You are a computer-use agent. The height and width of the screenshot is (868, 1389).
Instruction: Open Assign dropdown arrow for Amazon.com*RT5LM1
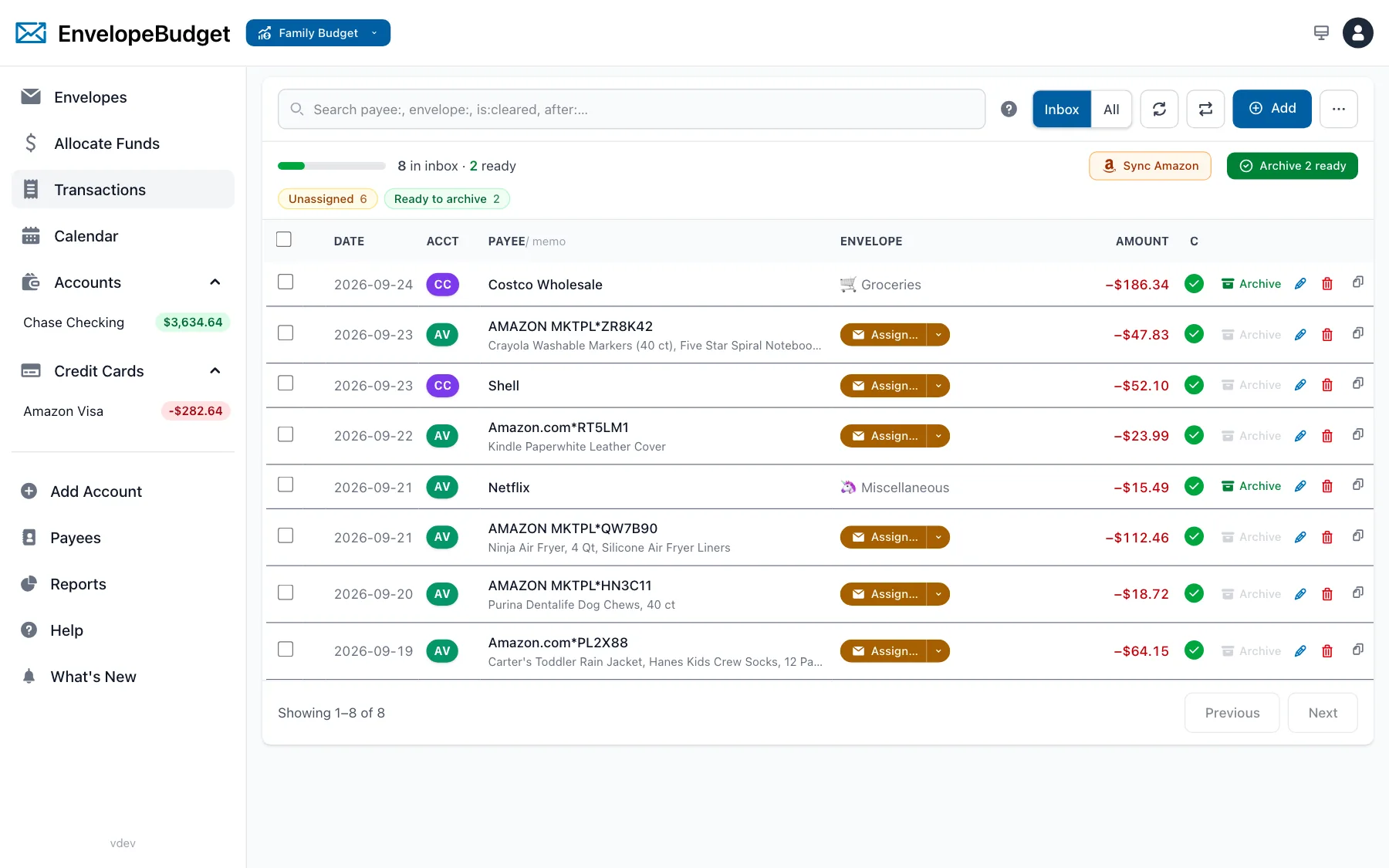[x=938, y=436]
